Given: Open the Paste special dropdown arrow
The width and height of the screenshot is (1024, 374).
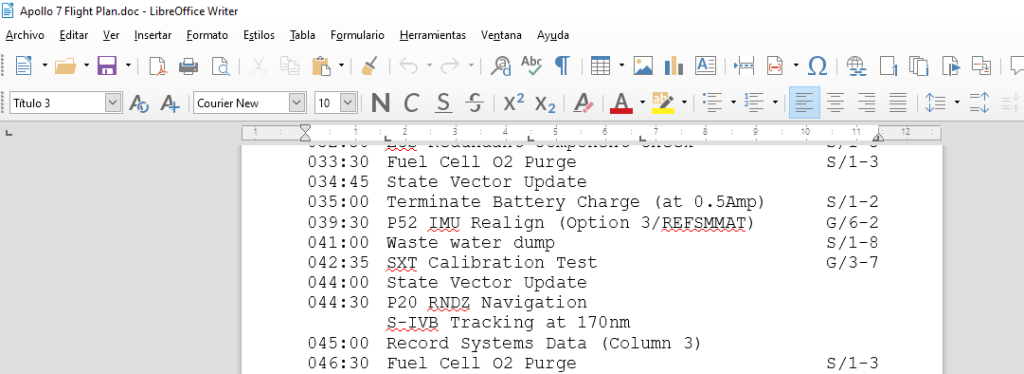Looking at the screenshot, I should tap(341, 65).
